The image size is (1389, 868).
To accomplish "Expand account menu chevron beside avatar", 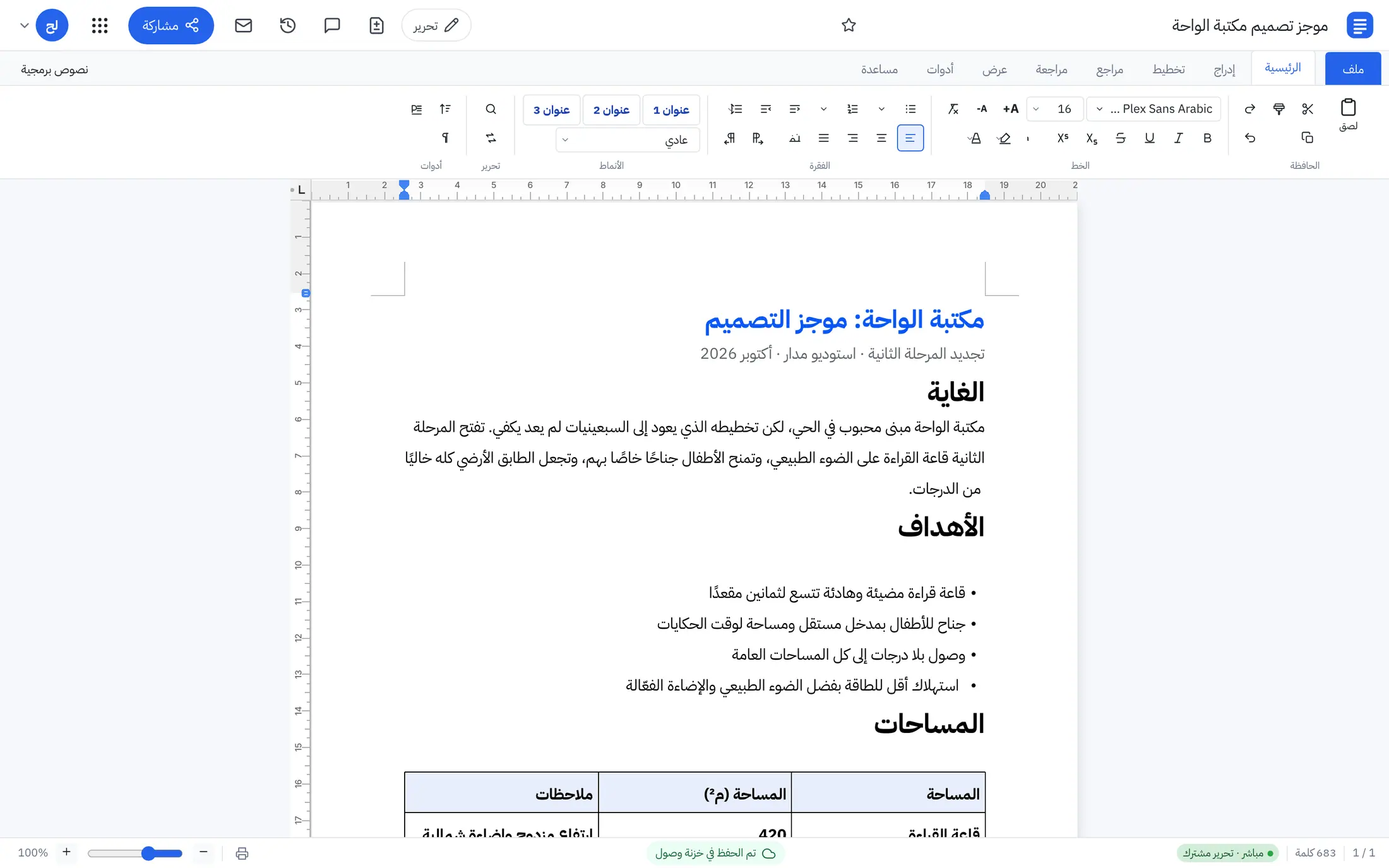I will [x=25, y=26].
